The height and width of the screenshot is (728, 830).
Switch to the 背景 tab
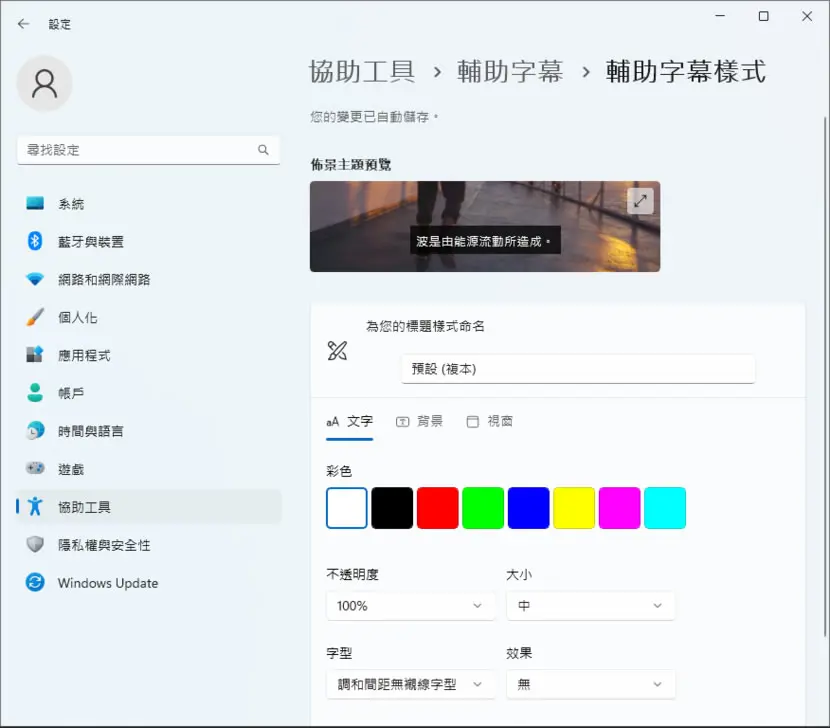(x=419, y=421)
